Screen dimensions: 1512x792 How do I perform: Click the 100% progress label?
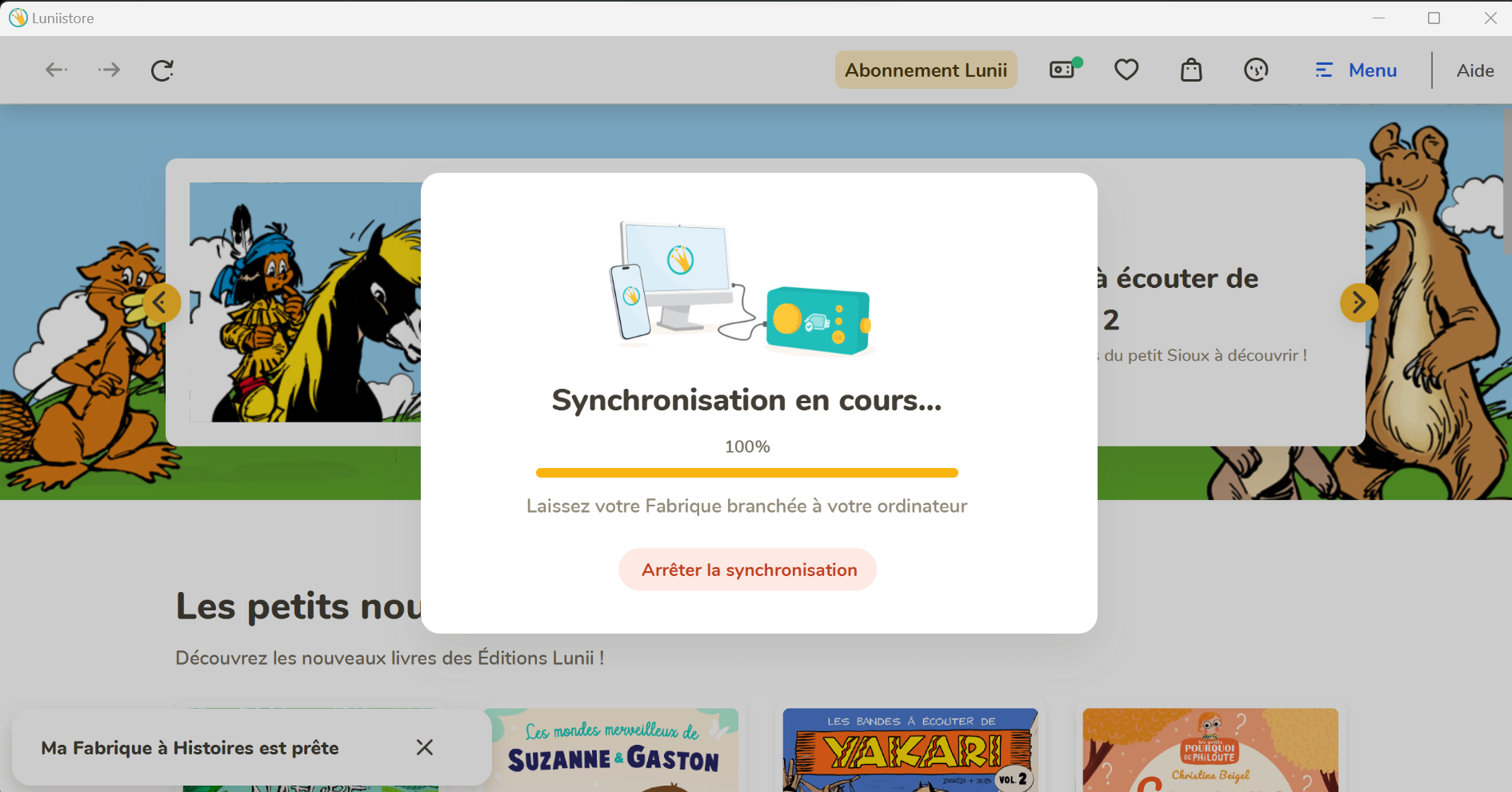tap(747, 446)
